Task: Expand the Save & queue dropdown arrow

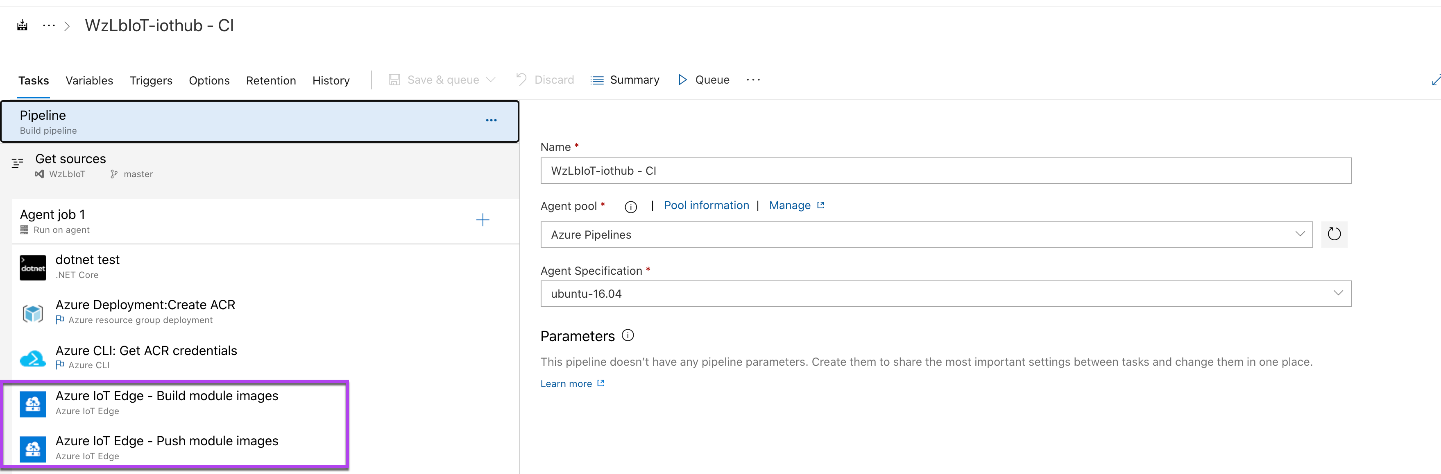Action: pyautogui.click(x=491, y=80)
